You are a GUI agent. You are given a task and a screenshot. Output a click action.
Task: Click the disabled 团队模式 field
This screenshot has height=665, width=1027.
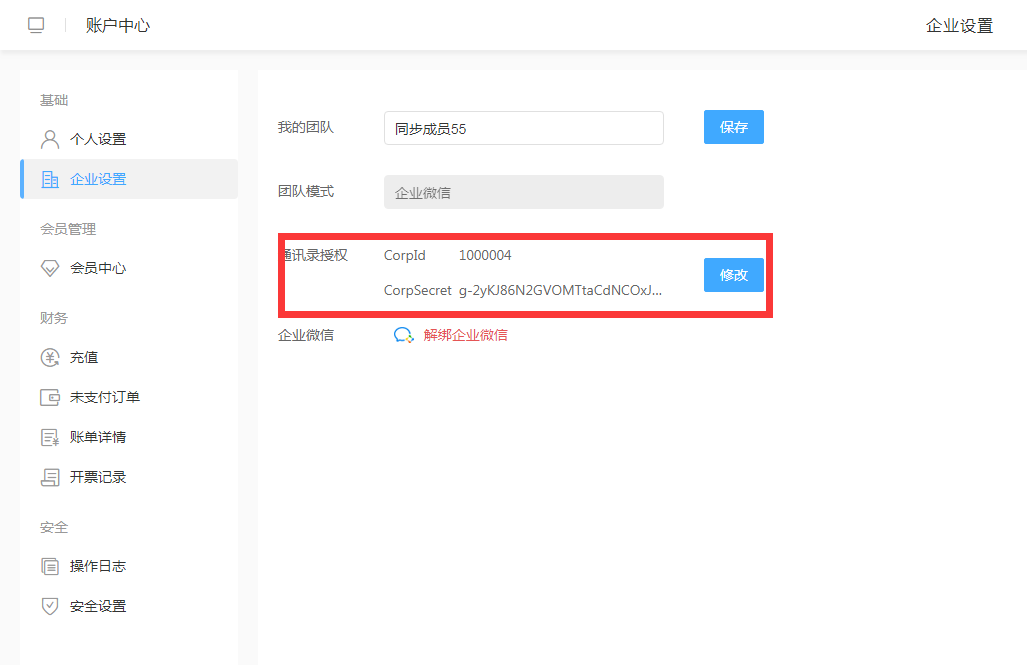tap(523, 192)
